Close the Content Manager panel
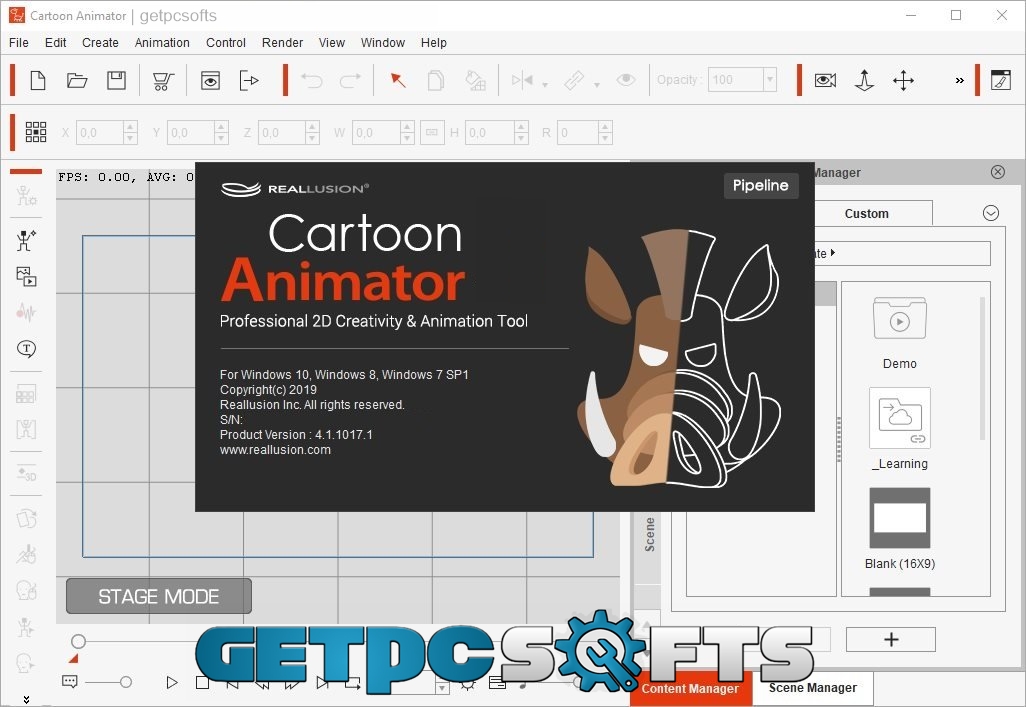The image size is (1026, 707). [x=998, y=172]
